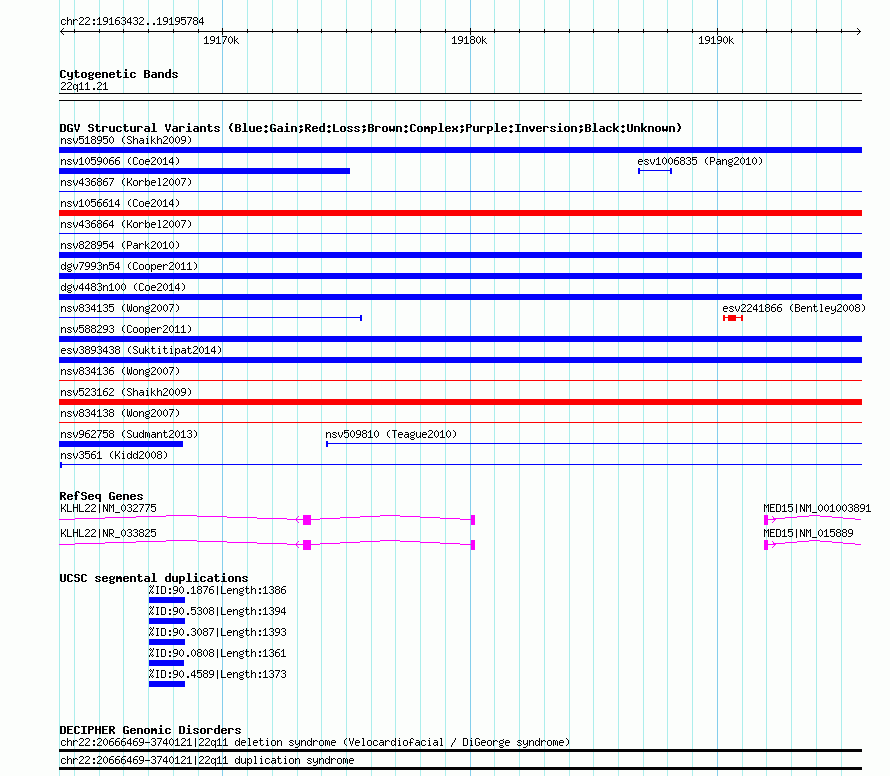
Task: Open MED15|NM_001003891 gene label
Action: click(x=817, y=509)
